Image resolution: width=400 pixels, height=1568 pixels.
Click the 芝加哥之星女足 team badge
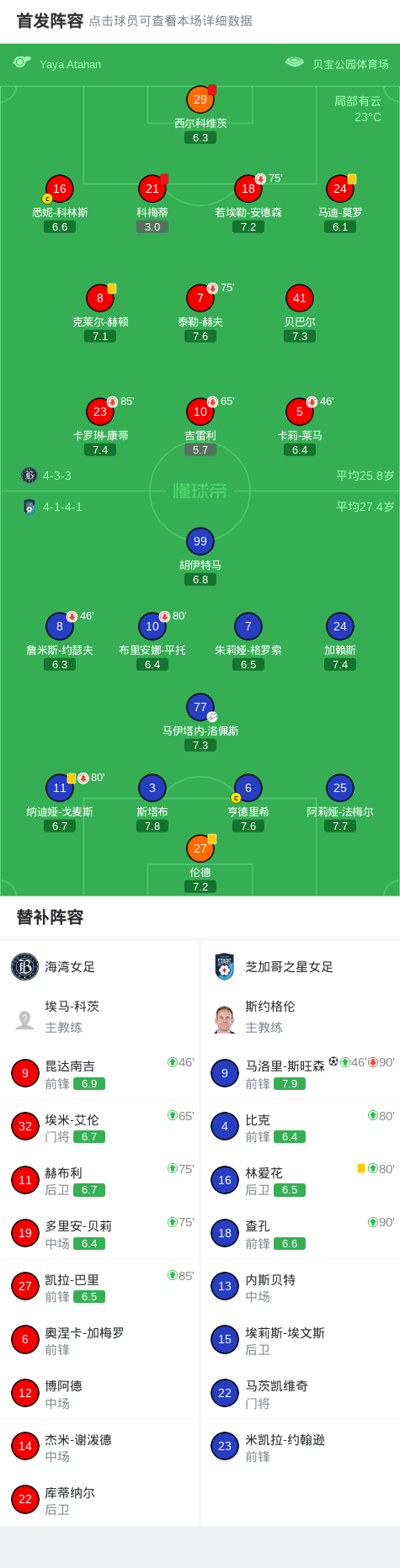(x=224, y=967)
